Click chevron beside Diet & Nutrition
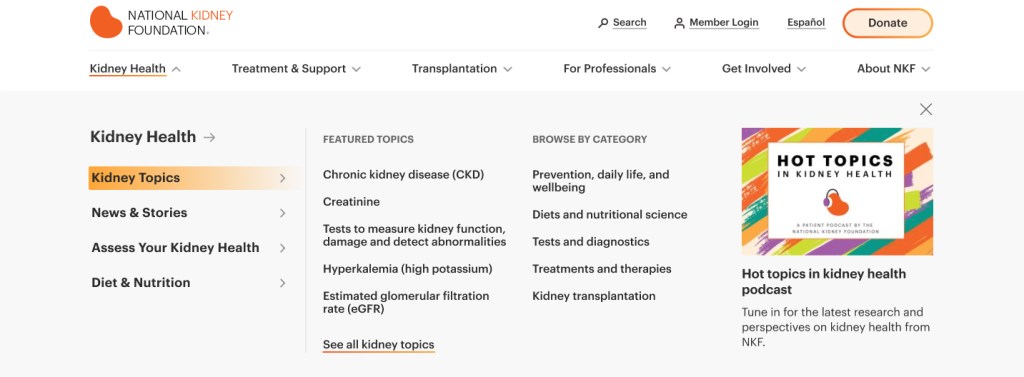The image size is (1024, 377). tap(282, 283)
